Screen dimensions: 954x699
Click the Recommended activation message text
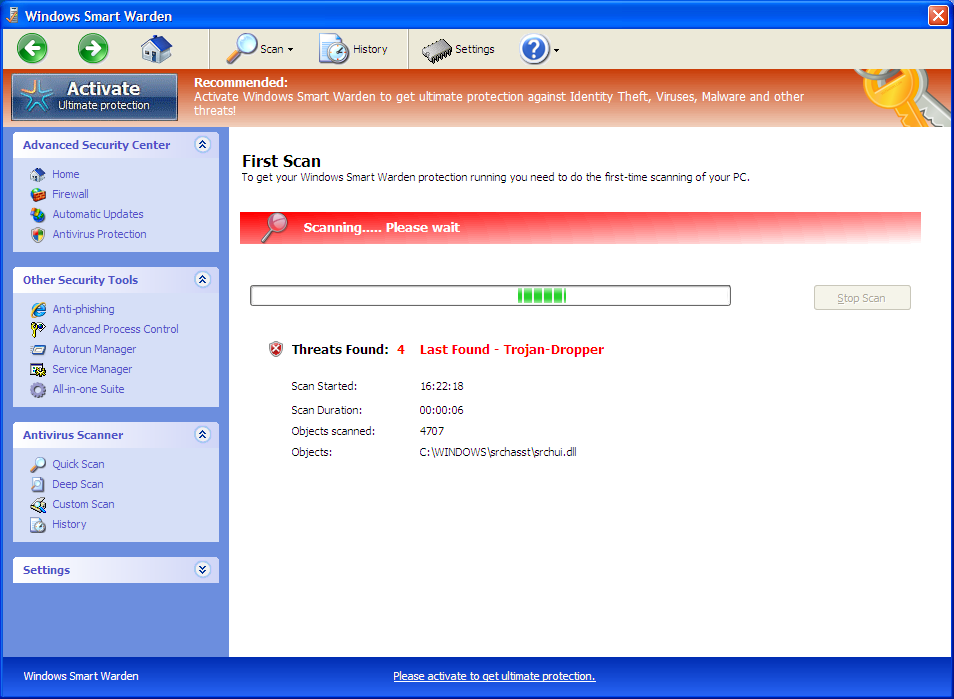499,97
